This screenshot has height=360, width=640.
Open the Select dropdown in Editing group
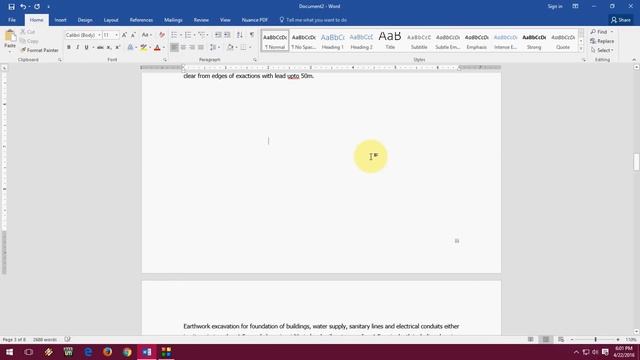click(x=602, y=50)
